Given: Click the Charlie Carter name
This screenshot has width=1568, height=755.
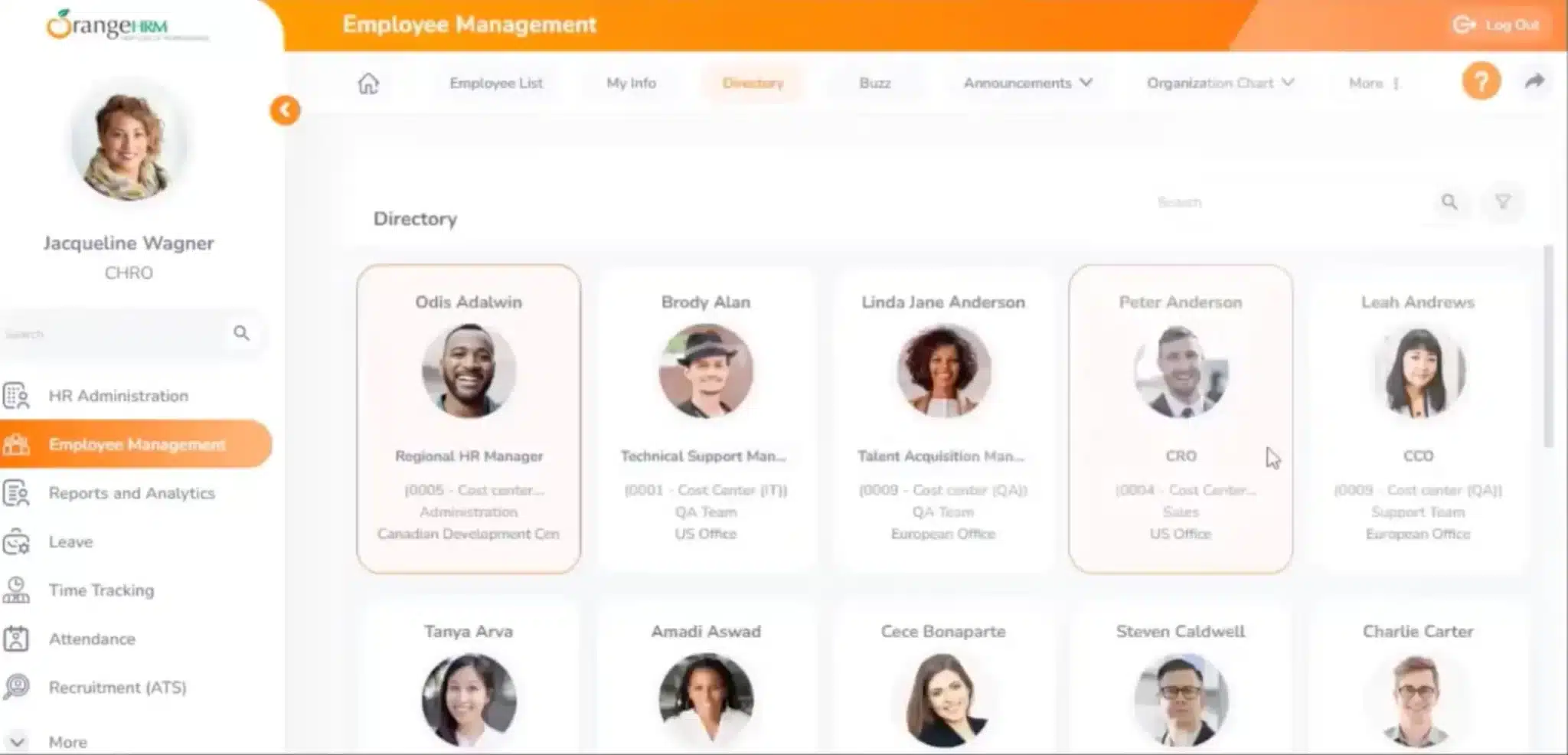Looking at the screenshot, I should pos(1418,631).
